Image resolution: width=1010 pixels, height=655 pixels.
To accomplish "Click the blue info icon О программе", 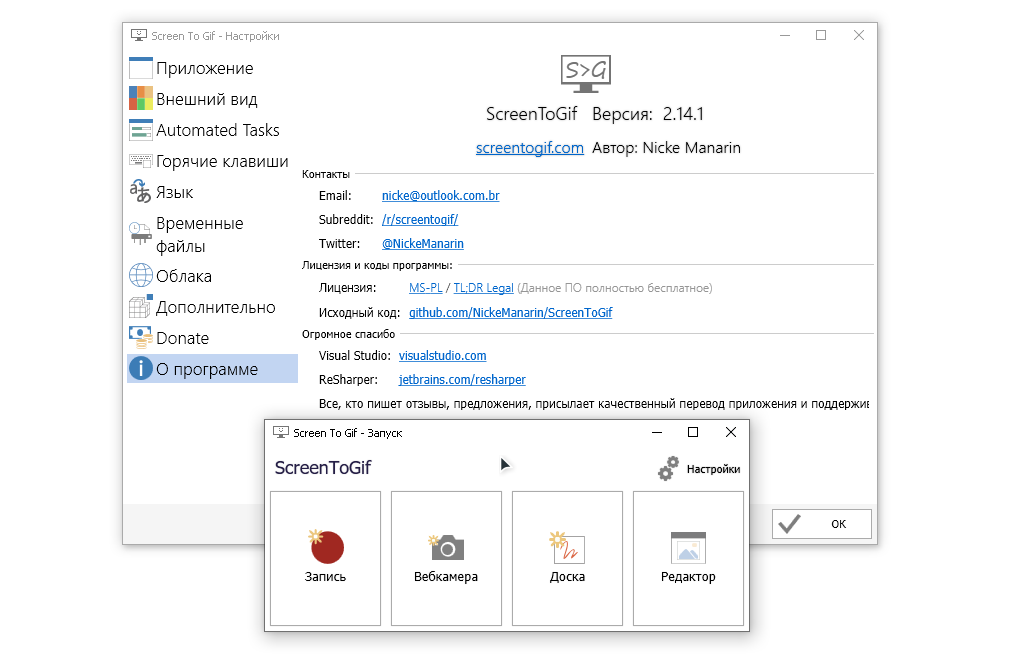I will tap(140, 368).
